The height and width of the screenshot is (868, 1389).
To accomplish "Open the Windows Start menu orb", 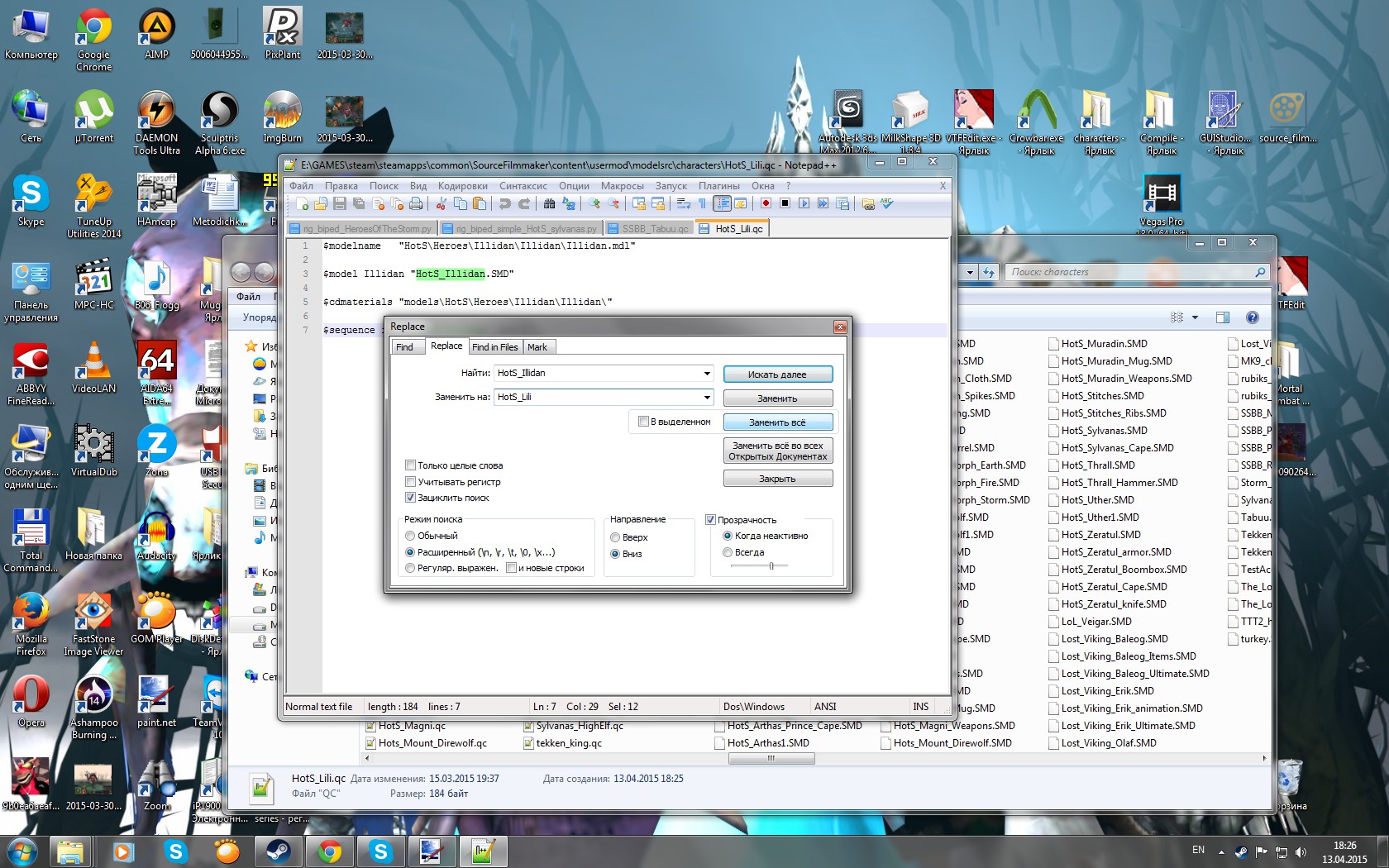I will 22,851.
